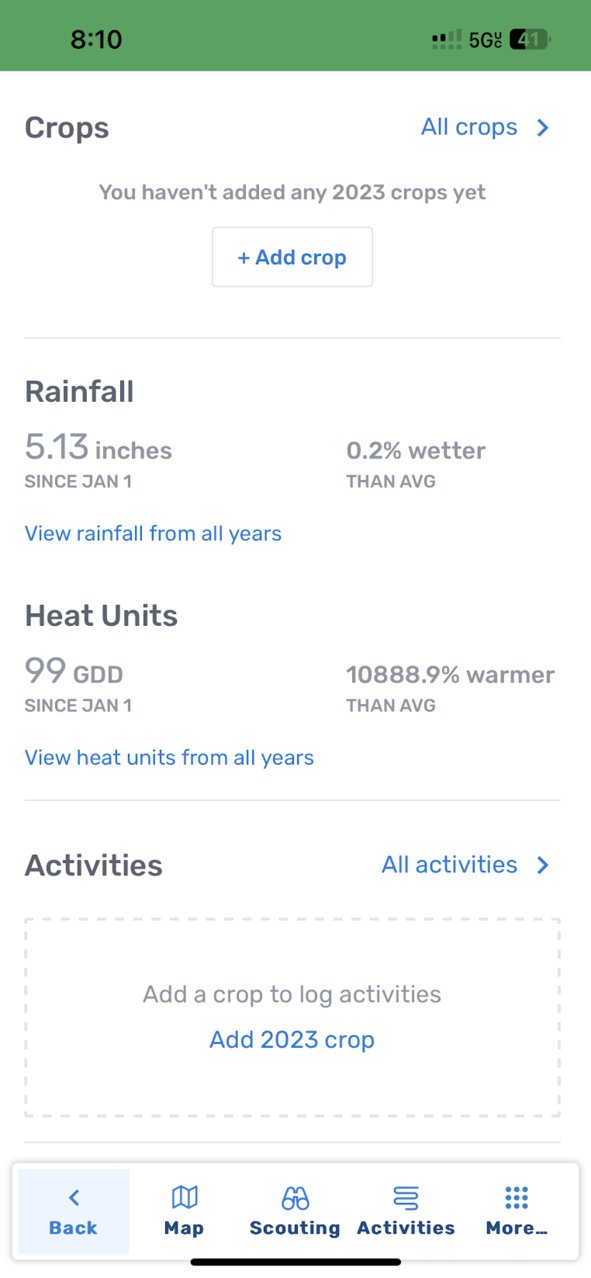Open the Map icon in bottom bar

185,1197
